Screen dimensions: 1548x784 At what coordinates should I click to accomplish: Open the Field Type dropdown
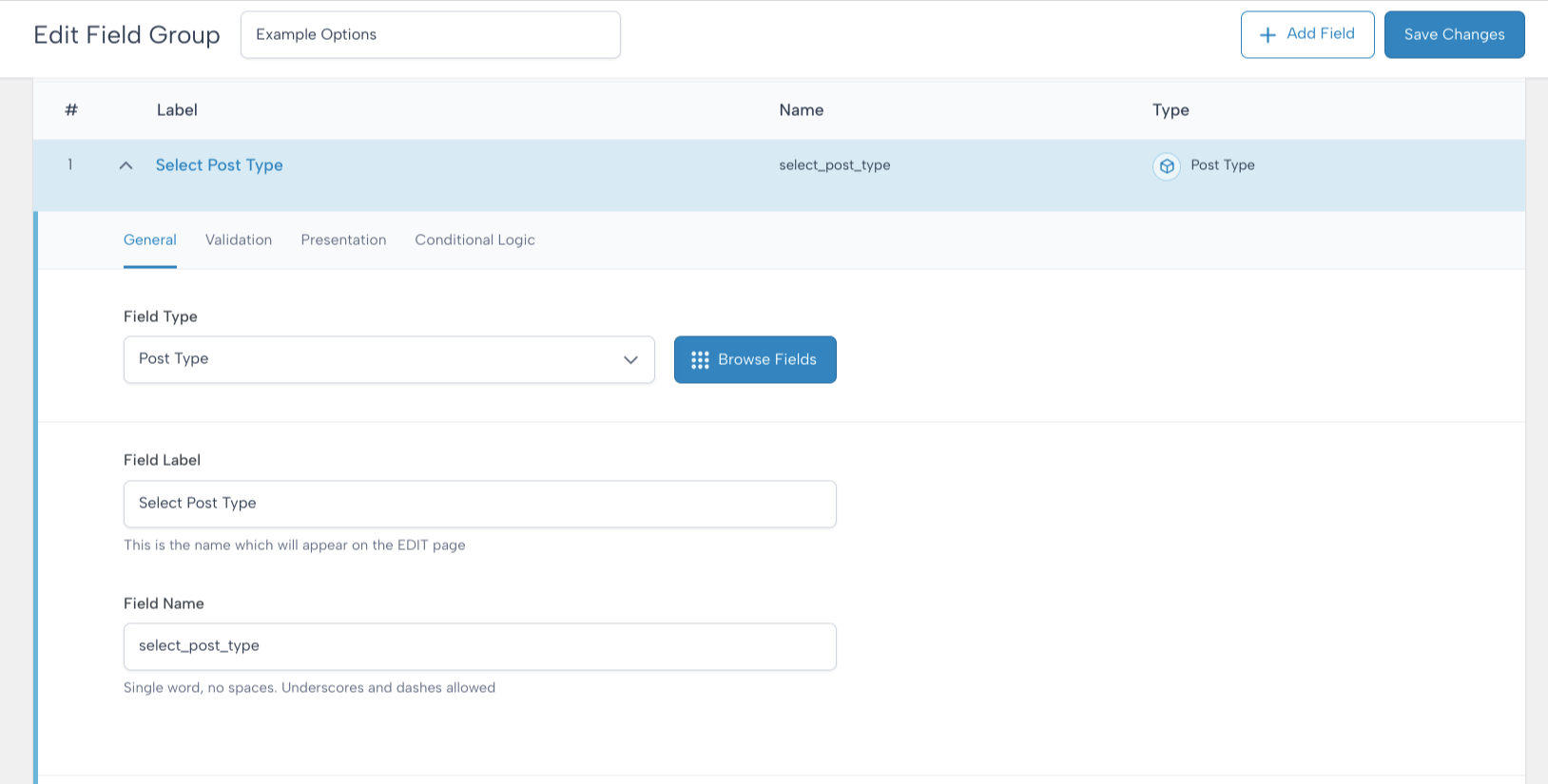tap(389, 359)
